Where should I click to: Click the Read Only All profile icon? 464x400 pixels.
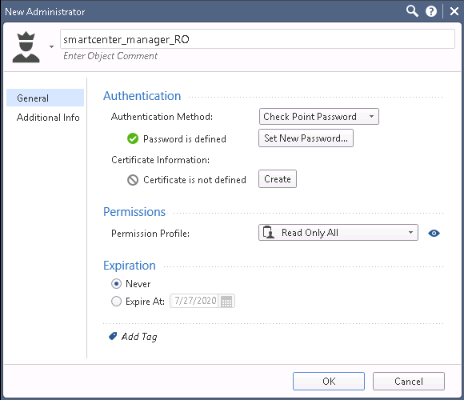[268, 232]
